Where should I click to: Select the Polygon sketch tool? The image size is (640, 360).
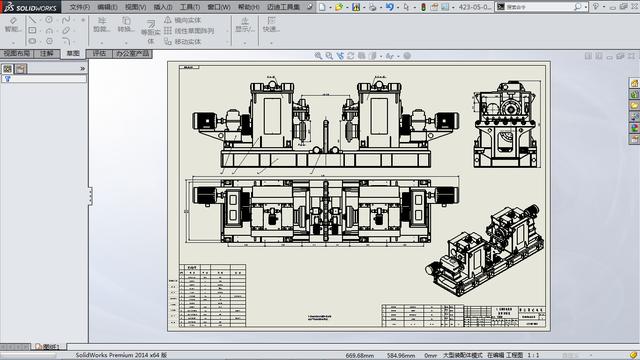pos(49,41)
